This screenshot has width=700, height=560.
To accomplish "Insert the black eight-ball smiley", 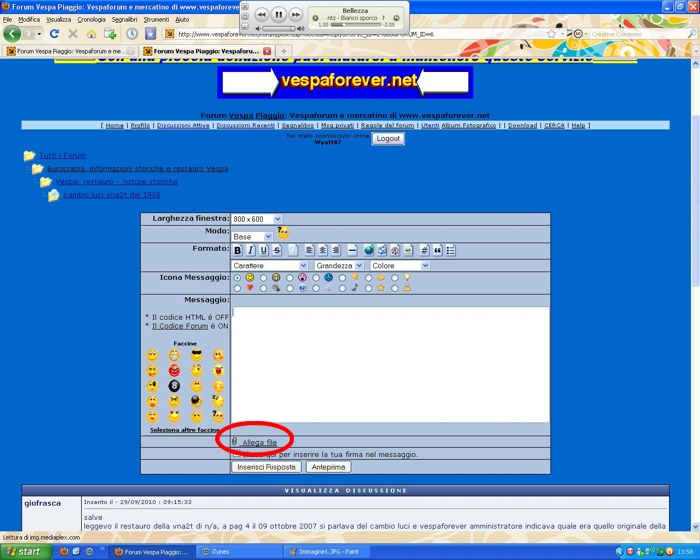I will pos(174,385).
